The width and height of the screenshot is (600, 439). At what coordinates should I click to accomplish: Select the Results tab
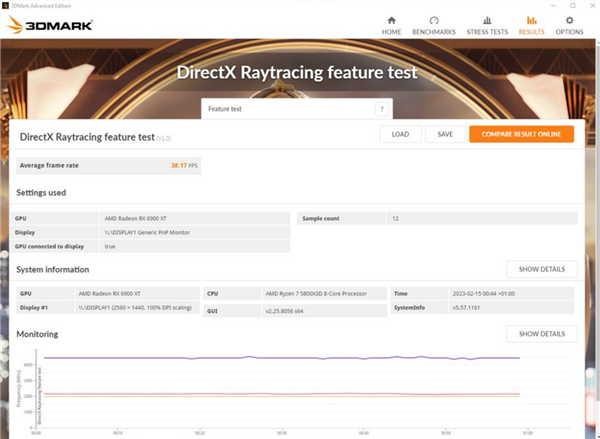click(532, 26)
